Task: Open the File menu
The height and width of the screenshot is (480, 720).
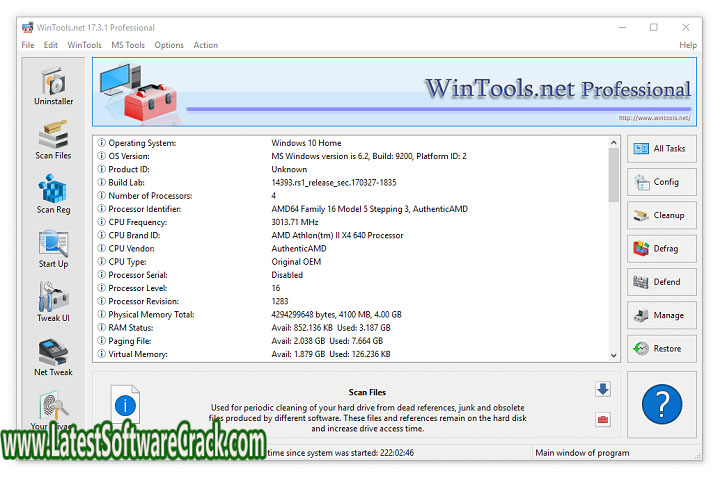Action: (x=28, y=45)
